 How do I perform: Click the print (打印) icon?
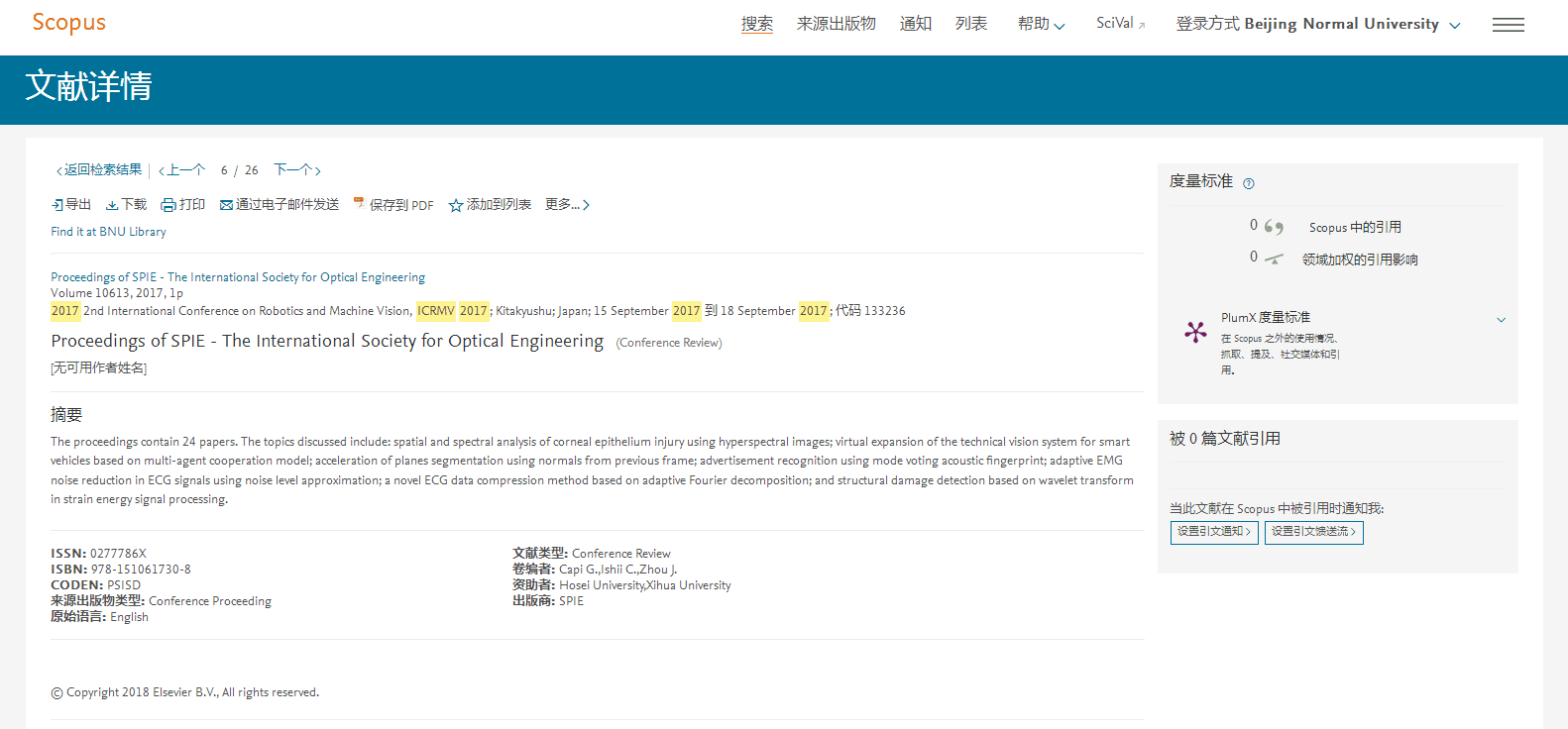point(168,205)
